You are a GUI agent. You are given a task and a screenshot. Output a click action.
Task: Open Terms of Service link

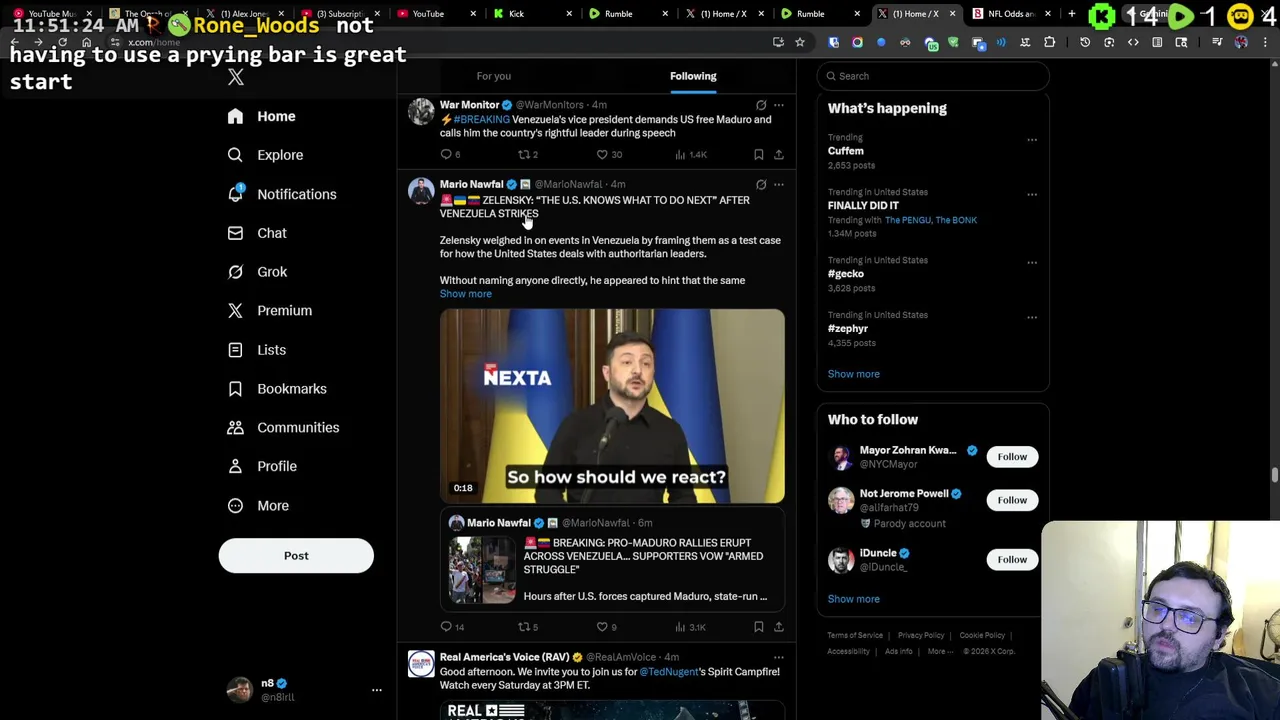(854, 636)
